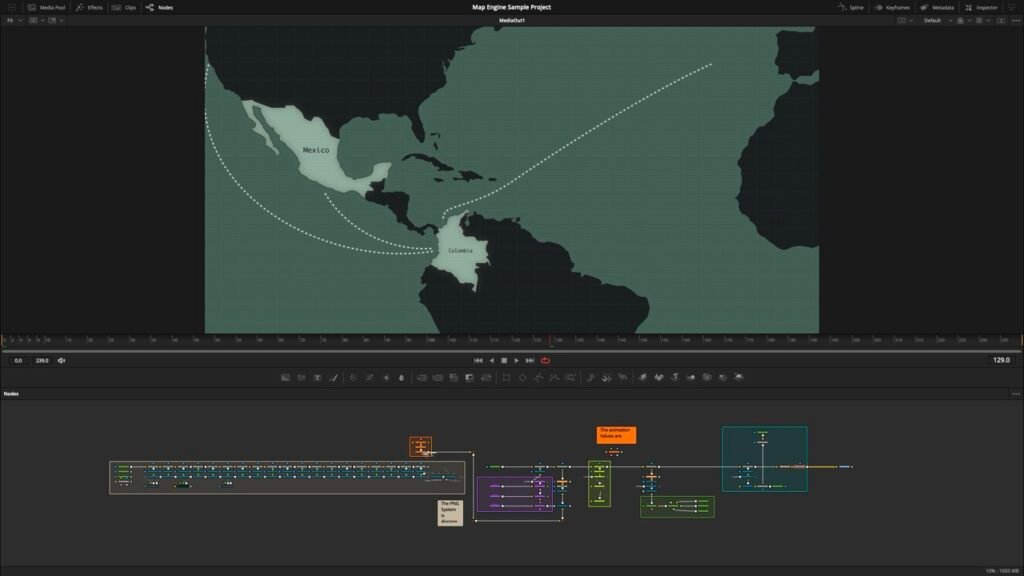1024x576 pixels.
Task: Add a Text+ tool from toolbar
Action: [317, 378]
